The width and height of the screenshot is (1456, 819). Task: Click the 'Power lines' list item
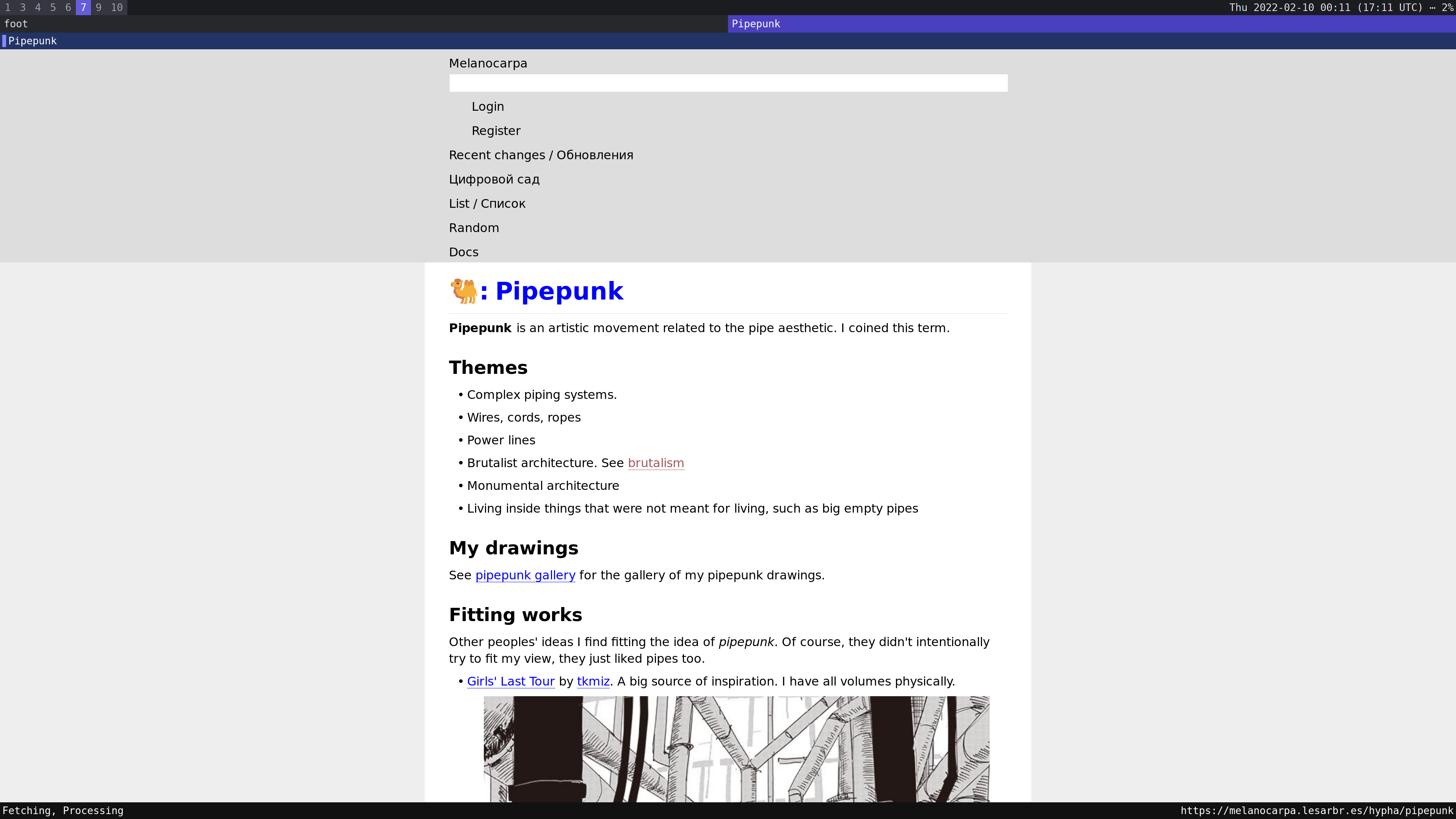pos(501,440)
